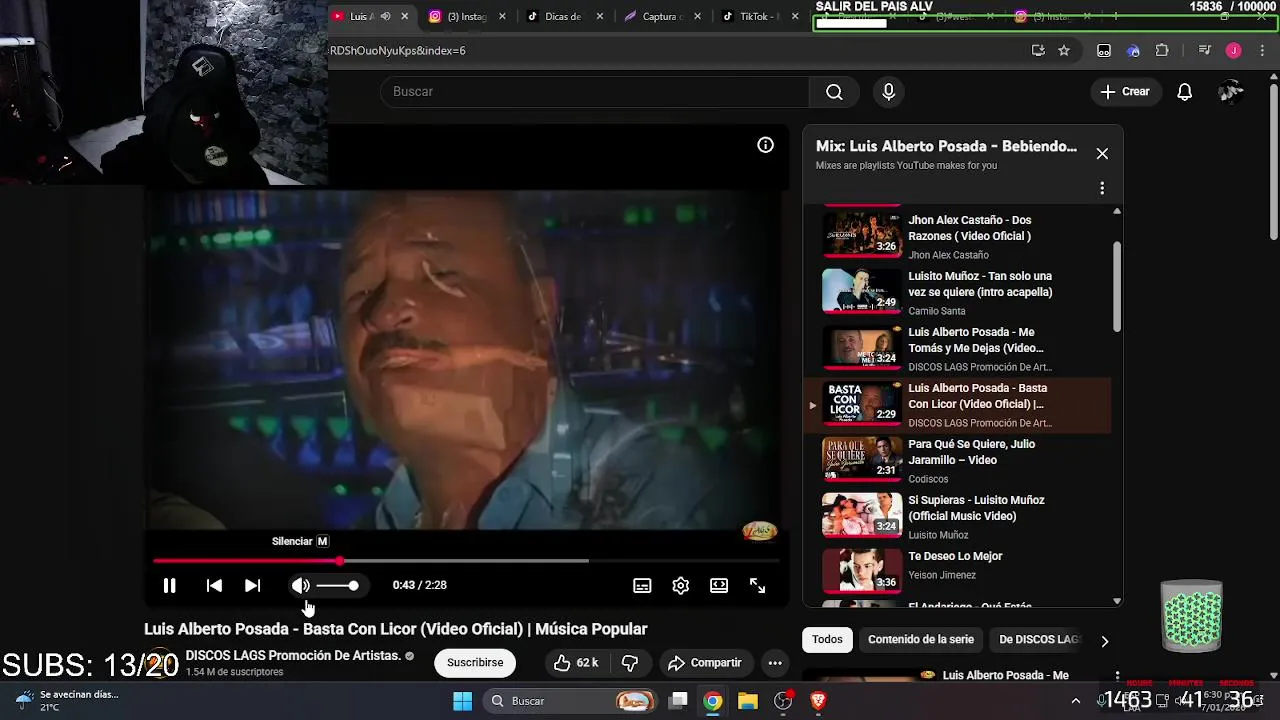
Task: Focus the YouTube Buscar search field
Action: click(595, 92)
